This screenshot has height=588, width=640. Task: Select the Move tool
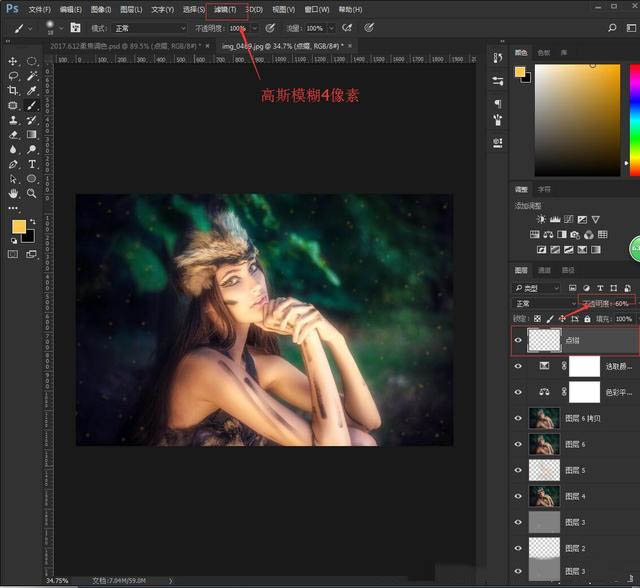tap(13, 61)
